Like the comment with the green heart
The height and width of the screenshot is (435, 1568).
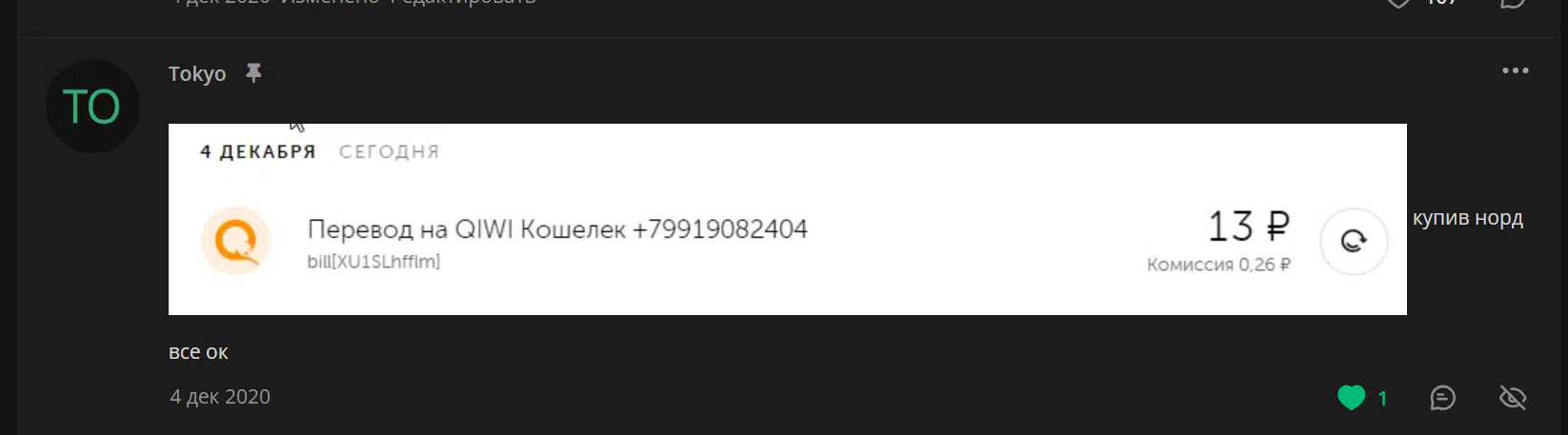tap(1351, 397)
